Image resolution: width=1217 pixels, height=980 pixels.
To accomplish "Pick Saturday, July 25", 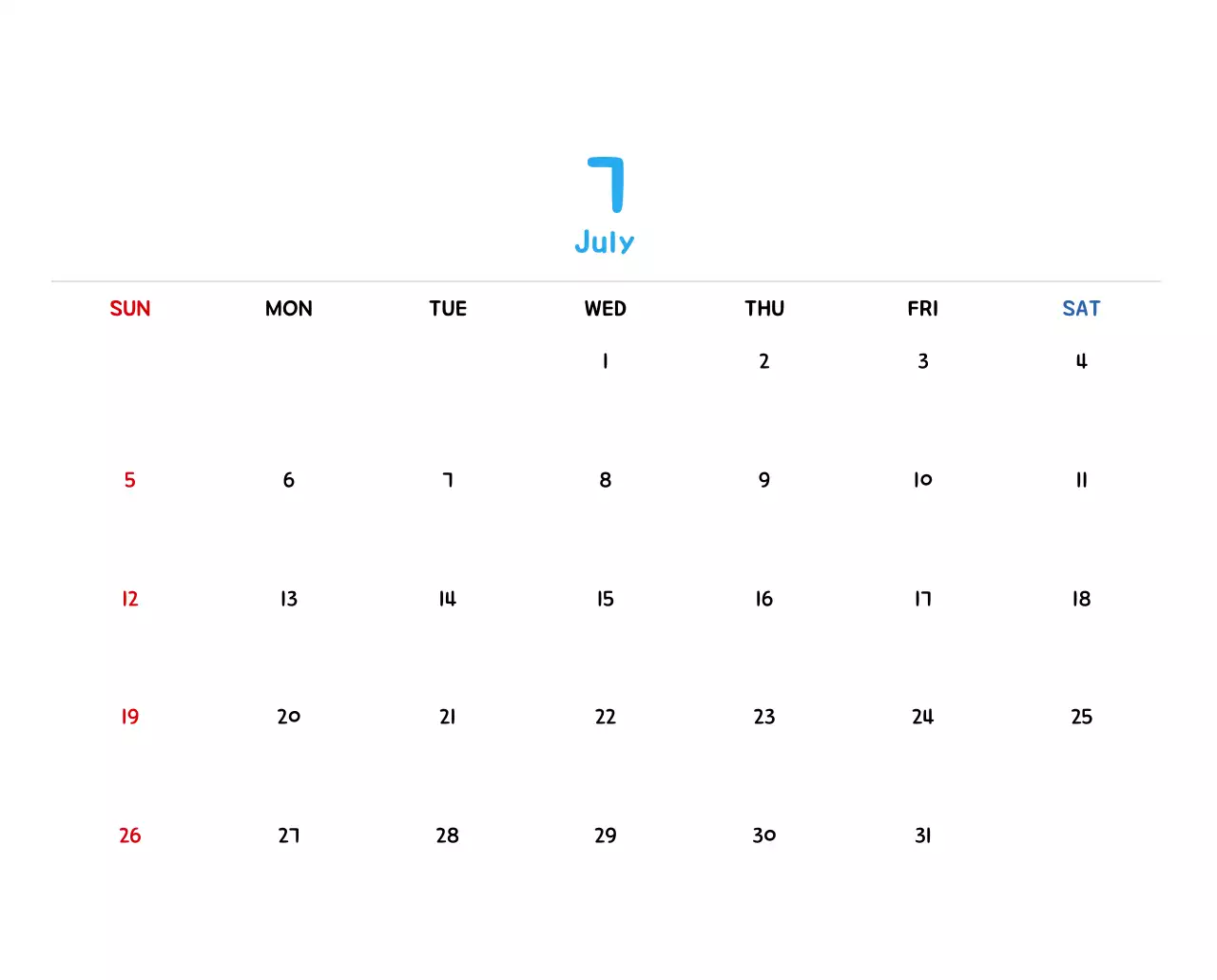I will pos(1081,717).
